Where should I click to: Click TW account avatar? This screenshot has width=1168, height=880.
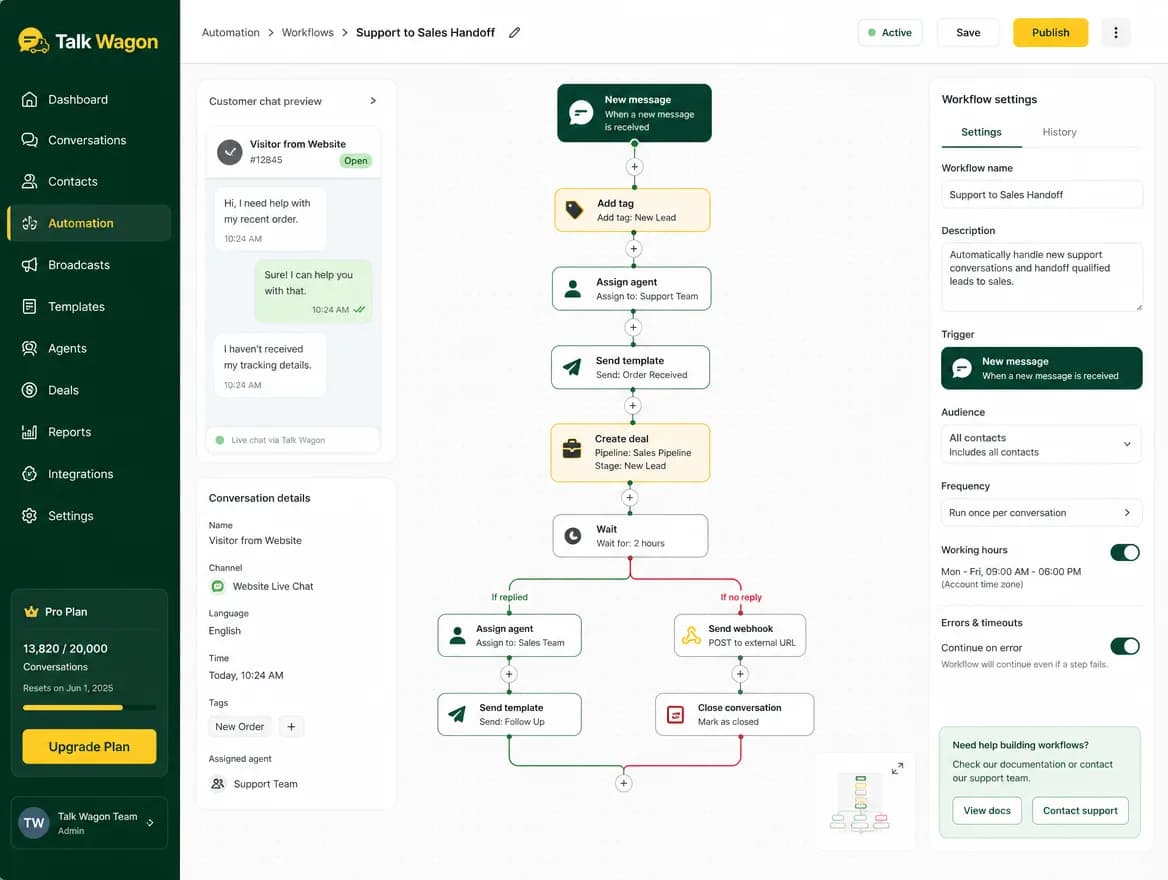(34, 823)
